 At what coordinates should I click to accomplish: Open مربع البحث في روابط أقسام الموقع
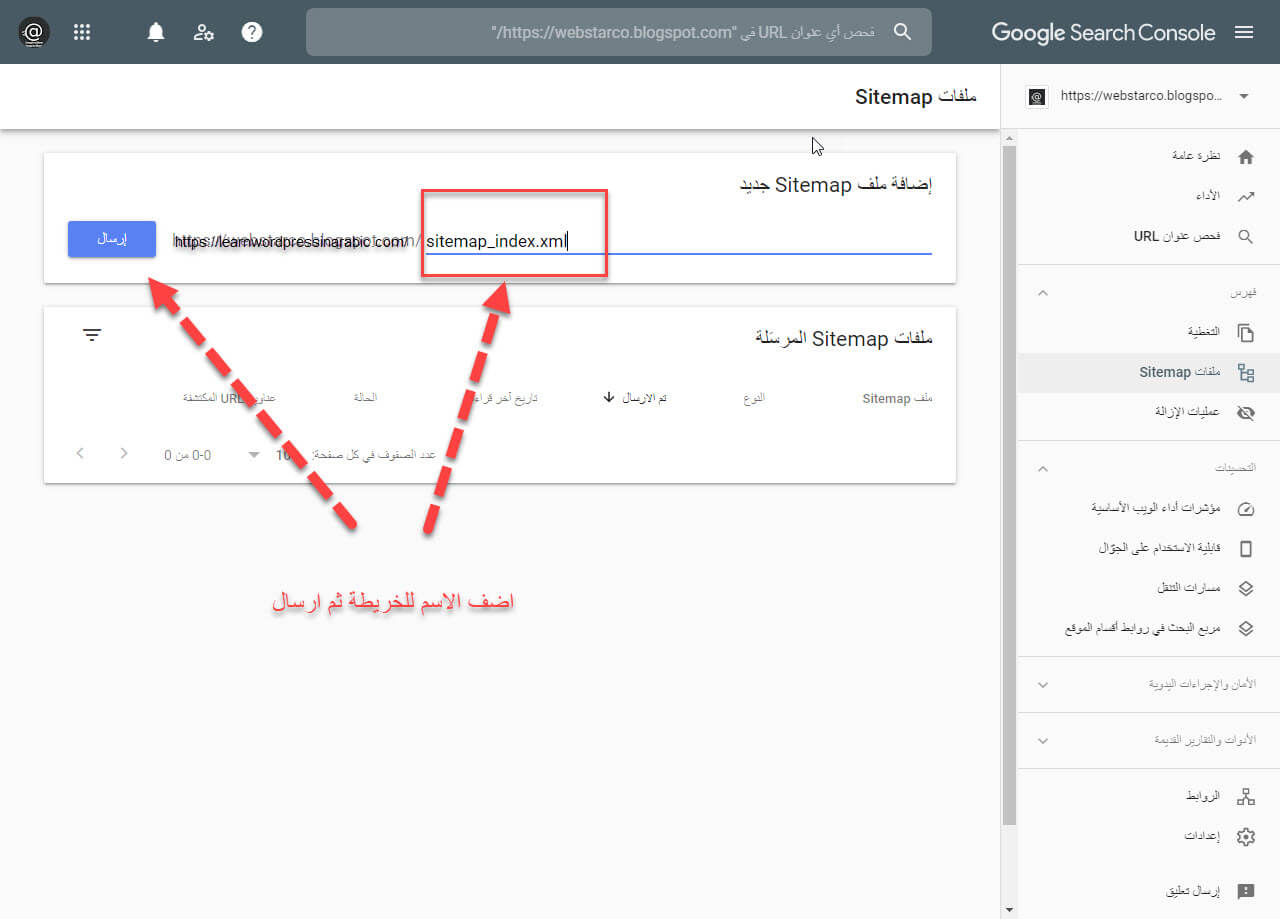click(1148, 629)
